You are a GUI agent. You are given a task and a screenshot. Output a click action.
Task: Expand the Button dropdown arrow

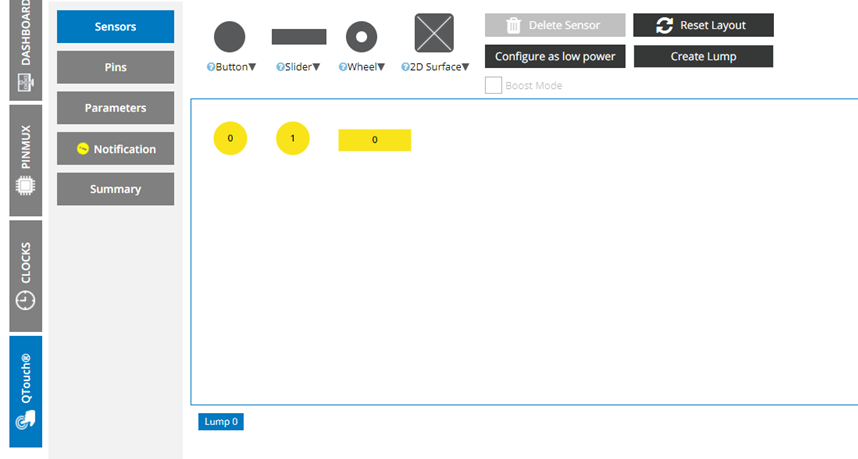253,67
